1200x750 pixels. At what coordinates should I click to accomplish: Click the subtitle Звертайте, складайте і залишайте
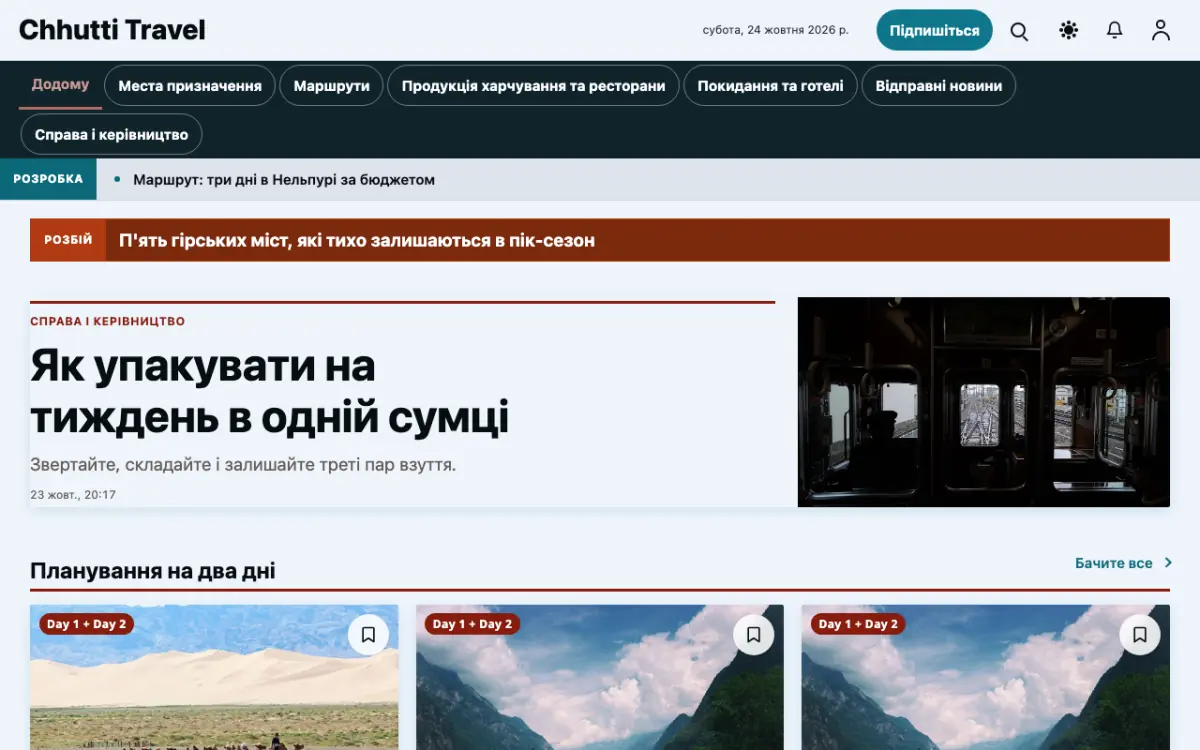coord(243,464)
